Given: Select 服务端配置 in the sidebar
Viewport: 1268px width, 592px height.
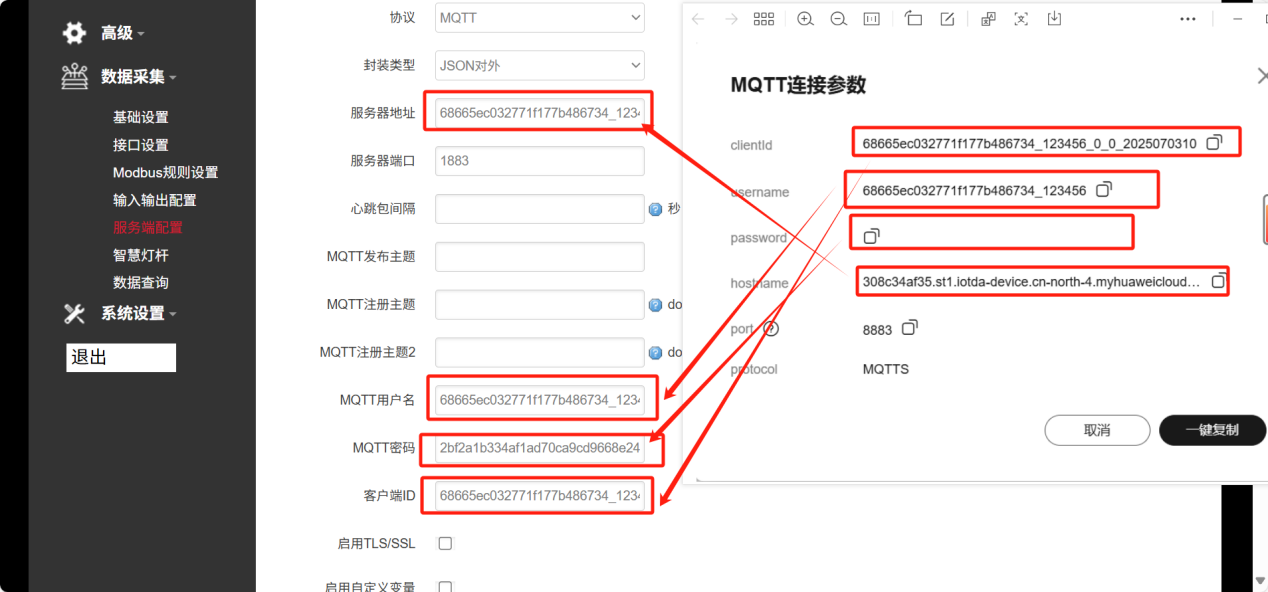Looking at the screenshot, I should [x=148, y=226].
